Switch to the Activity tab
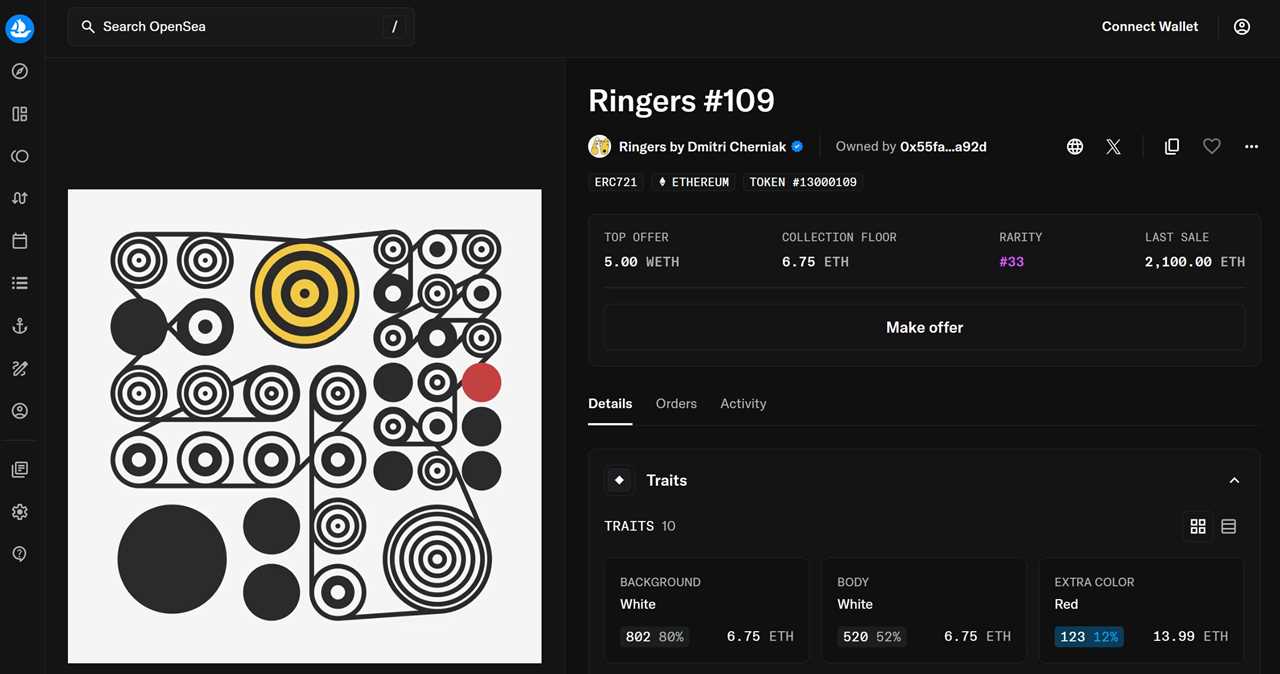The width and height of the screenshot is (1280, 674). click(743, 403)
